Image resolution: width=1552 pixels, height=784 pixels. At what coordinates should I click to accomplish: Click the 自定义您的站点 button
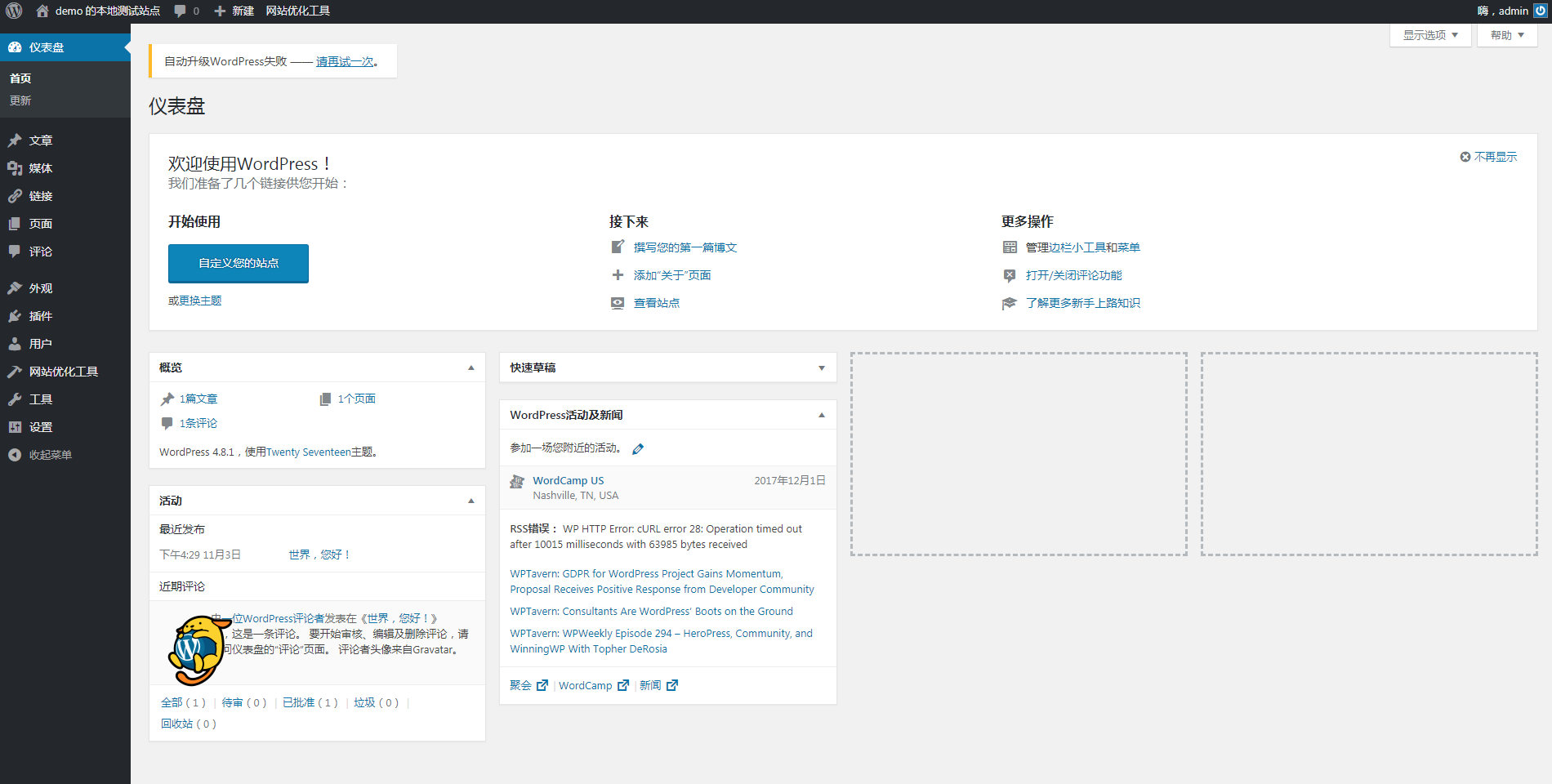[239, 263]
